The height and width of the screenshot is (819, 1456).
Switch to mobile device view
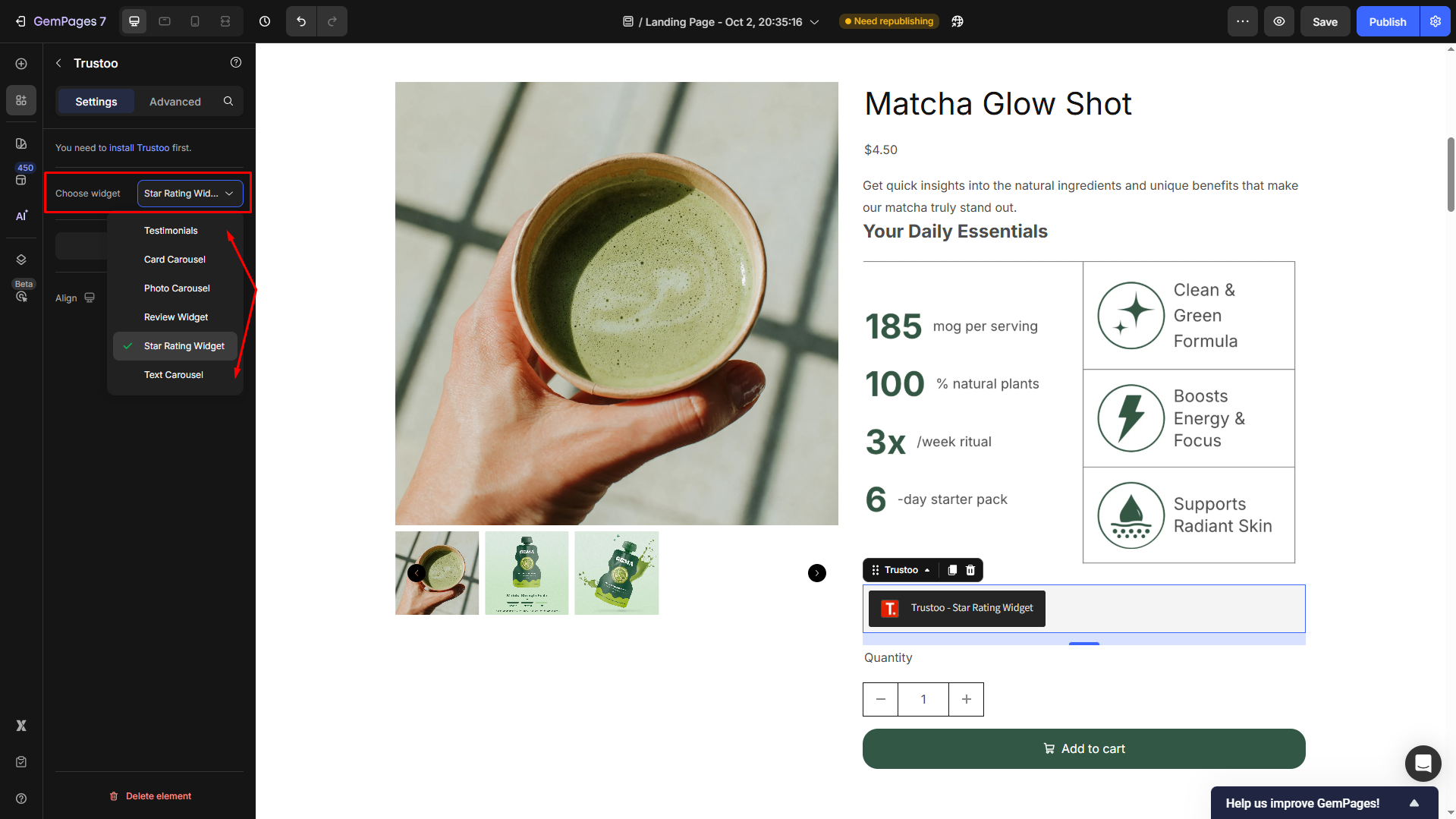pyautogui.click(x=195, y=21)
